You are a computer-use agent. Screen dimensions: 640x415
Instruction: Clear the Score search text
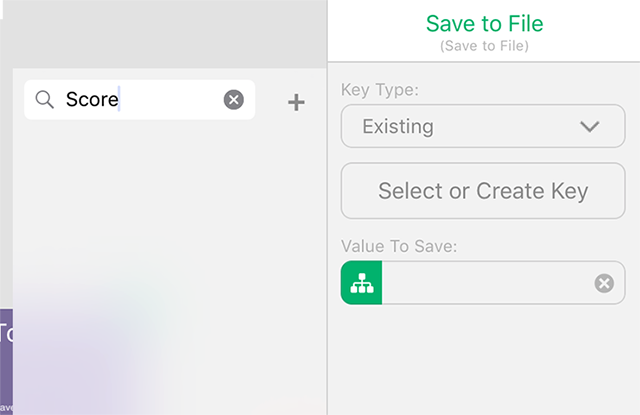(x=234, y=100)
